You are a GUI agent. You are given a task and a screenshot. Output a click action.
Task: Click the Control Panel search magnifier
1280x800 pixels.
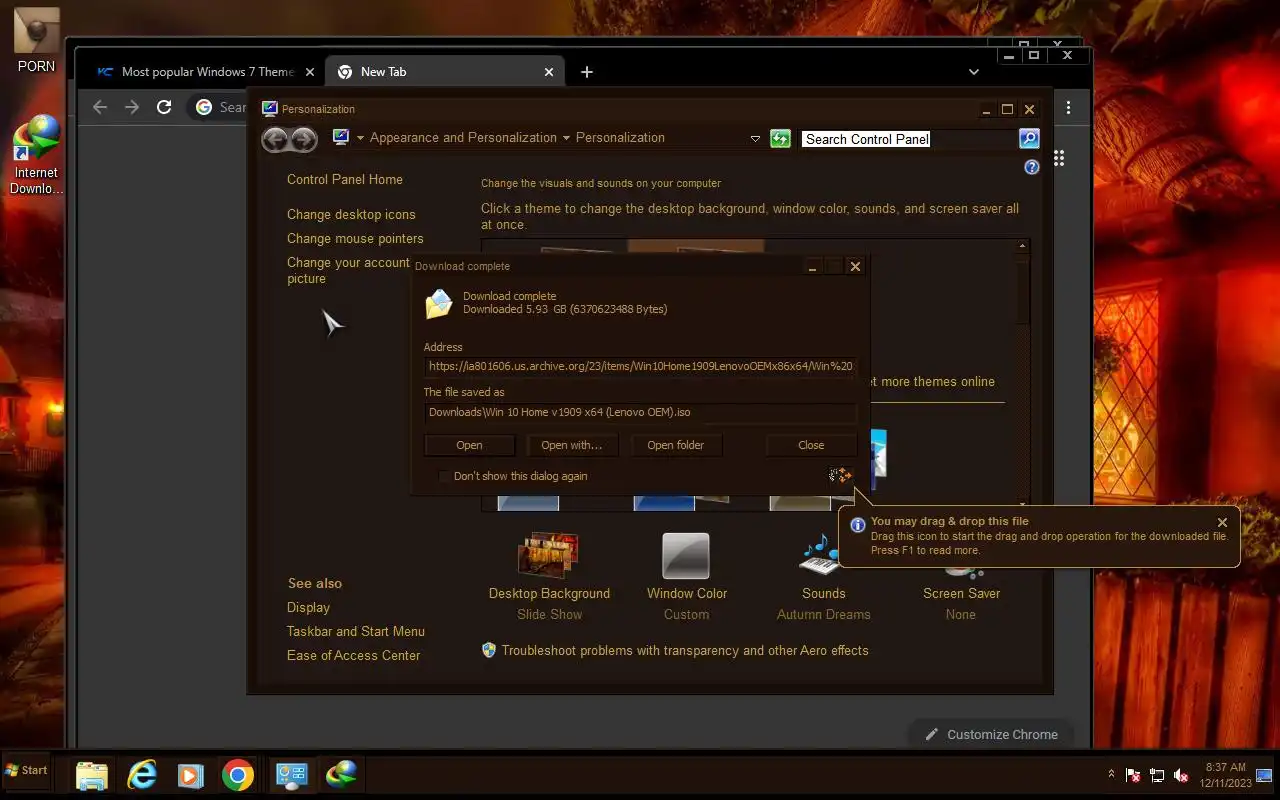(1029, 139)
